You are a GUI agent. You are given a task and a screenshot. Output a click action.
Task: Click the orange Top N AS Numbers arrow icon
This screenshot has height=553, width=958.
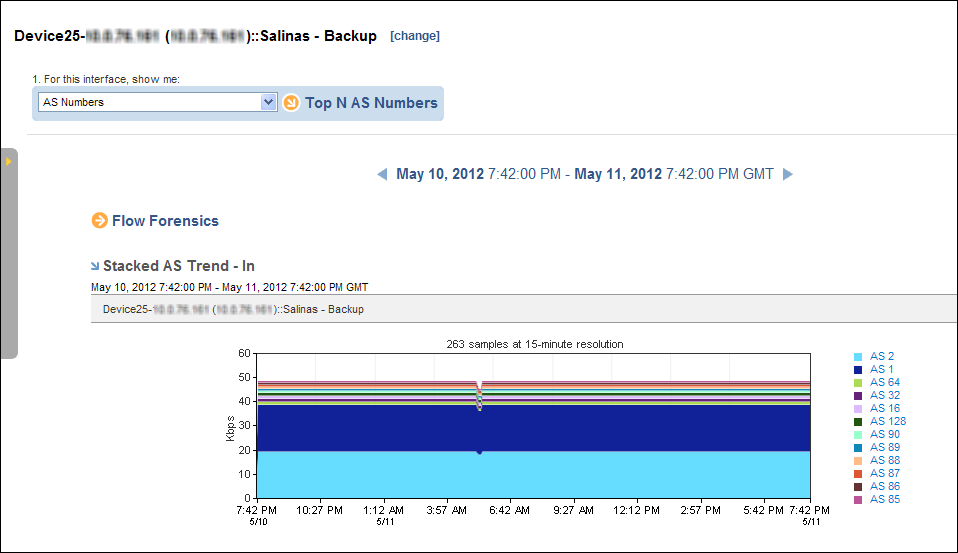point(291,103)
